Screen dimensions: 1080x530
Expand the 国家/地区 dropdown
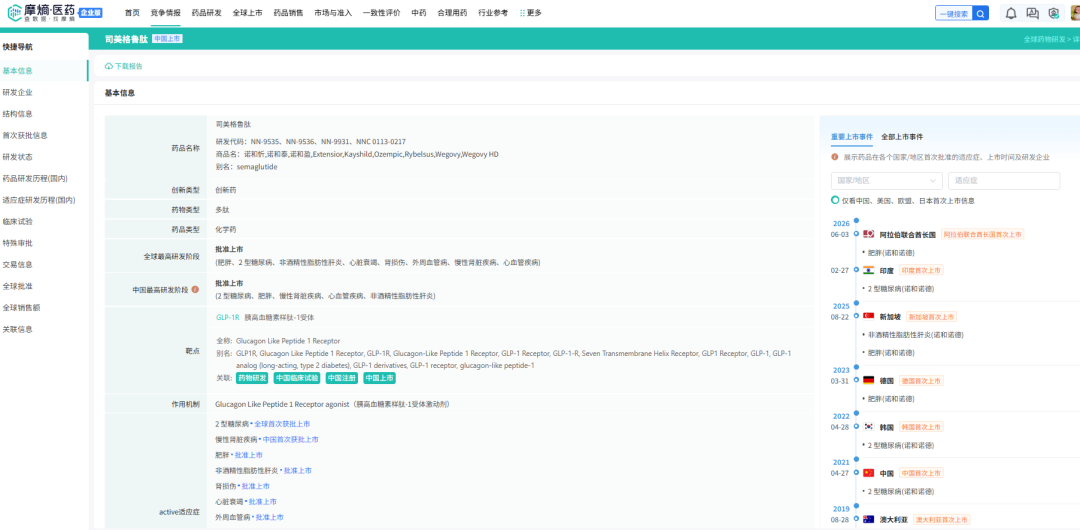(x=886, y=181)
